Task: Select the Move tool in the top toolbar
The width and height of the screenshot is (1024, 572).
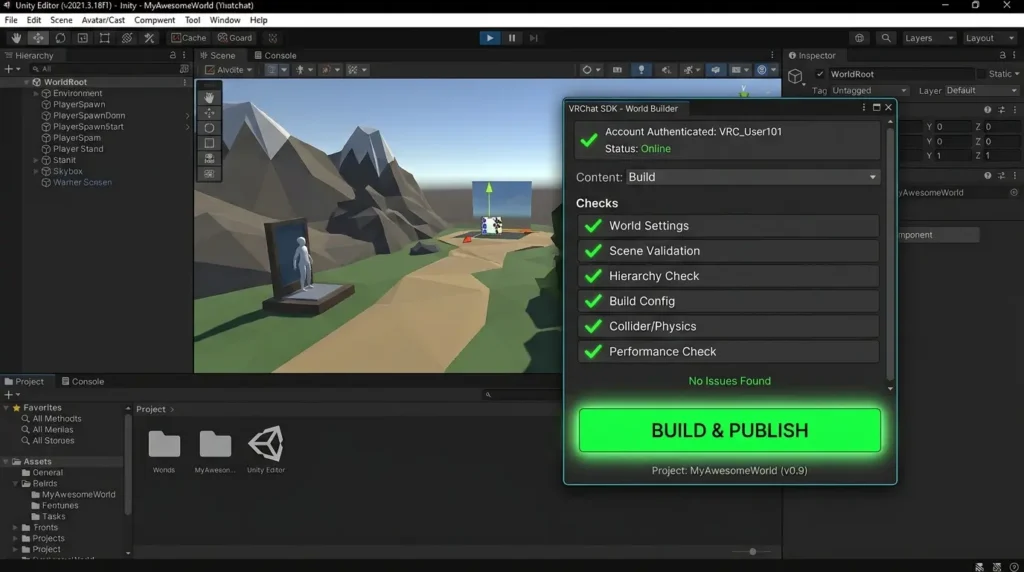Action: click(39, 38)
